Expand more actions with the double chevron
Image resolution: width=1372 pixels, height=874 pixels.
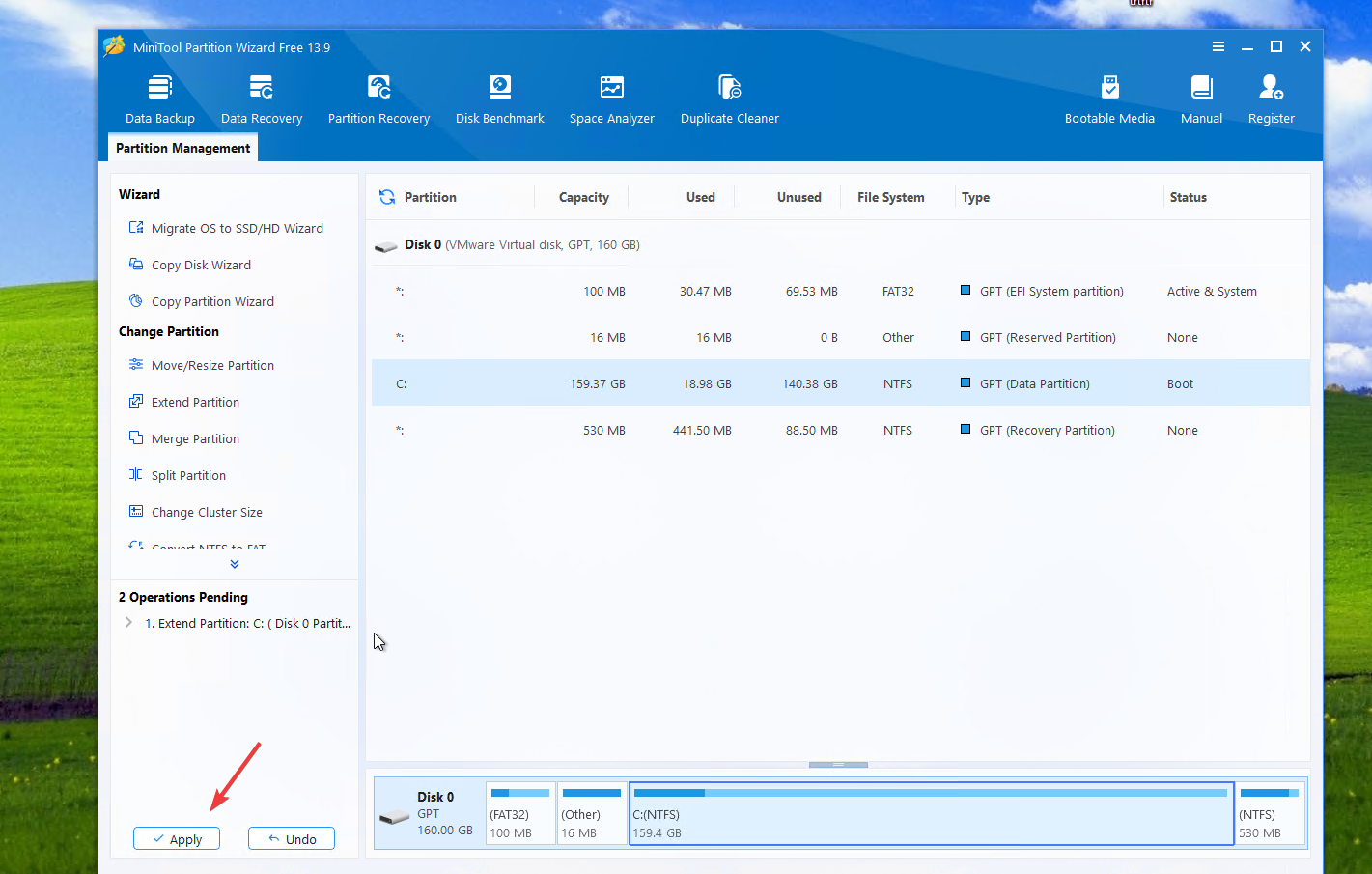coord(235,564)
